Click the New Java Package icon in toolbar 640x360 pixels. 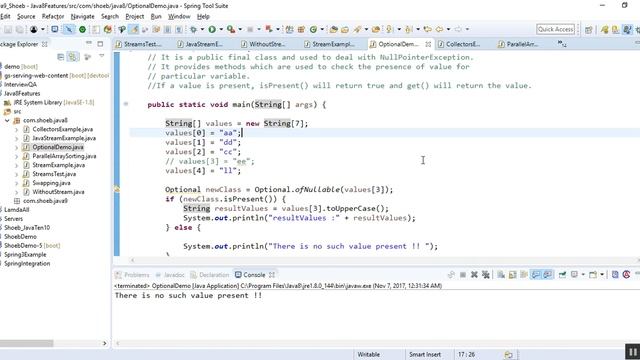[x=301, y=29]
